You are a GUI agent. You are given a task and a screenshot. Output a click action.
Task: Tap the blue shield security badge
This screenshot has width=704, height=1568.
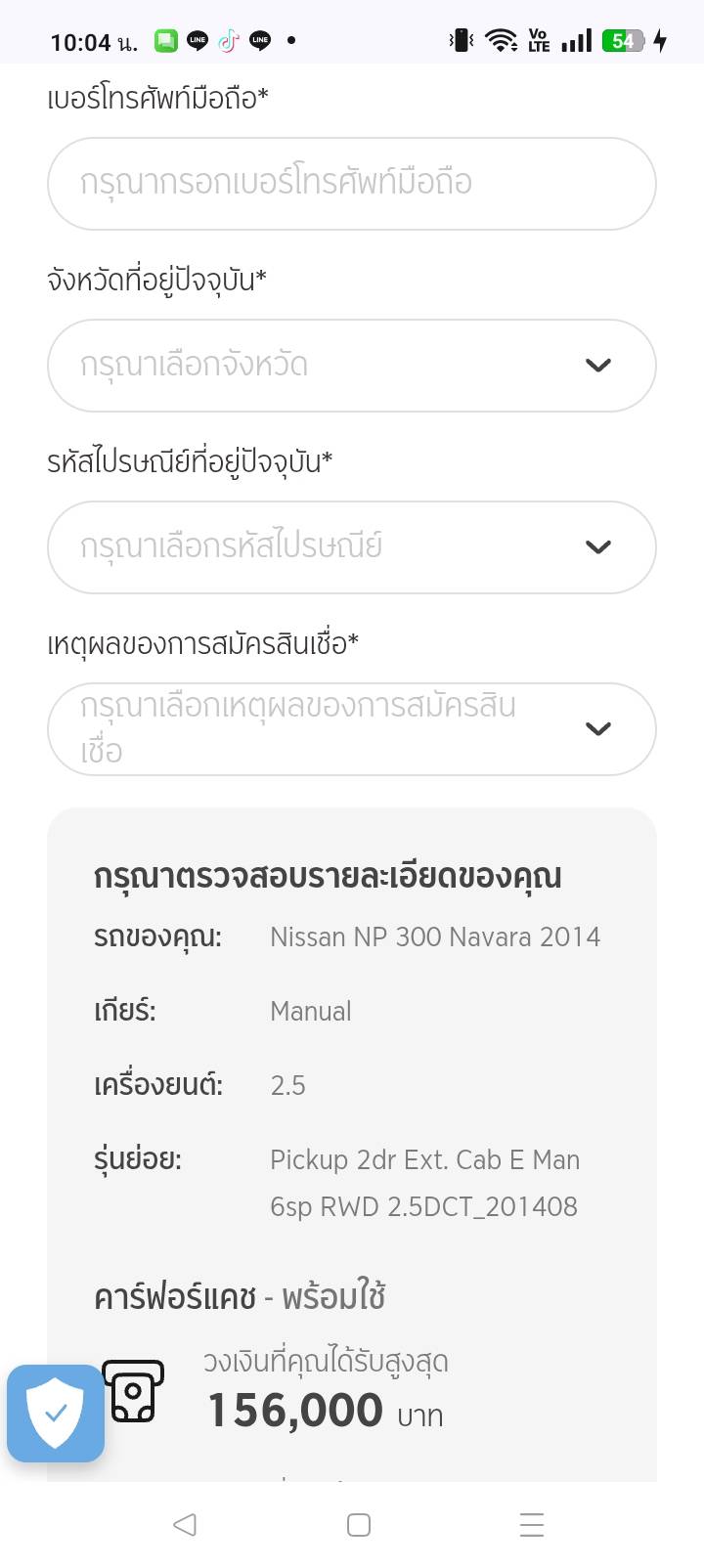click(x=56, y=1413)
